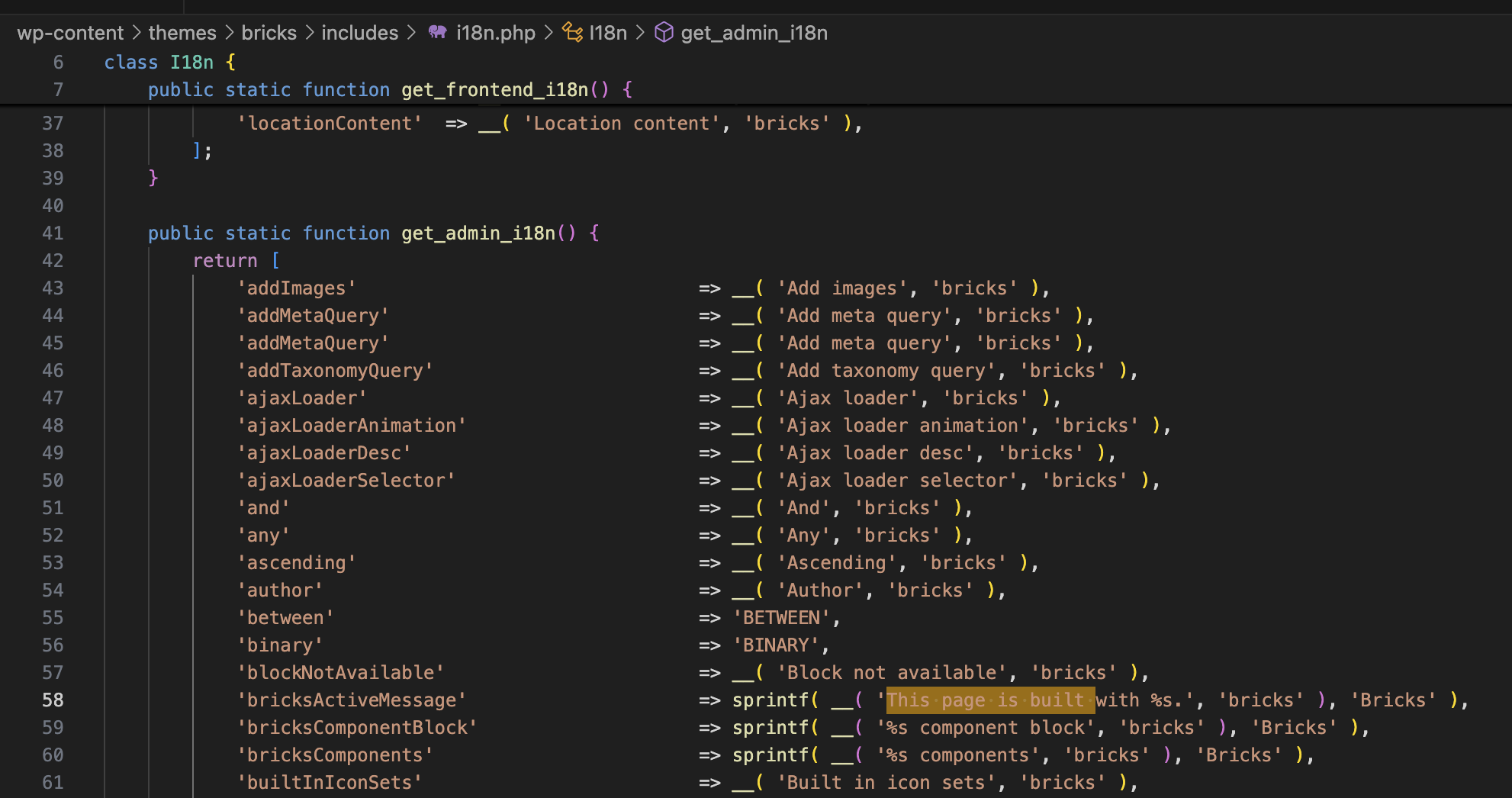Click get_admin_i18n function name on line 41
1512x798 pixels.
[478, 233]
